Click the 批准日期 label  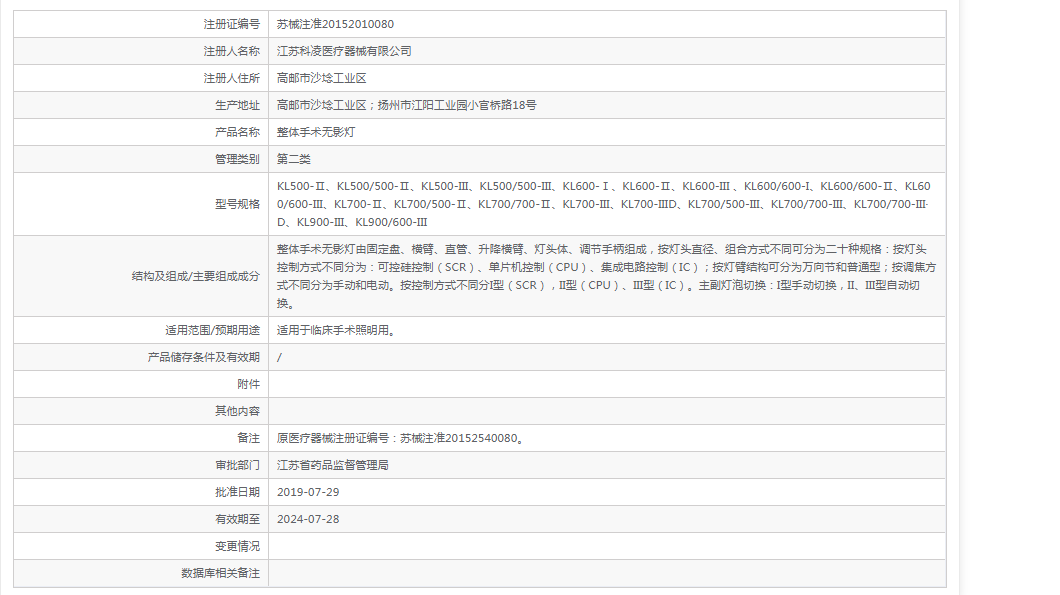(237, 493)
